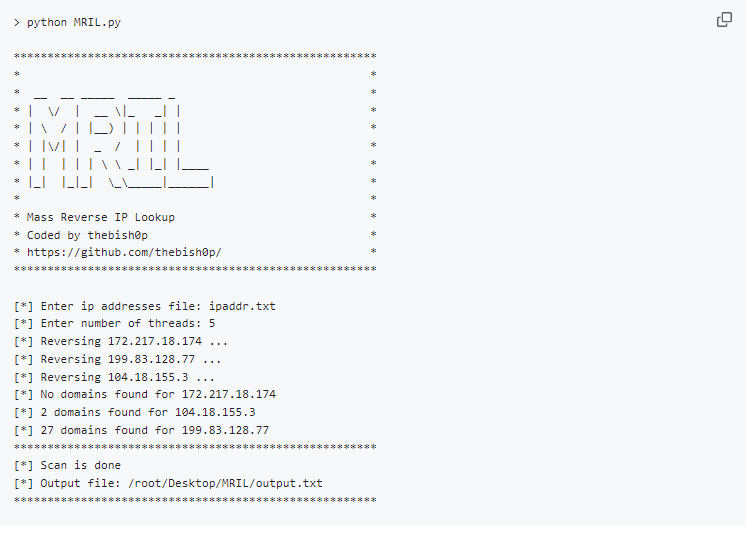Click the asterisk separator above 'Scan is done'
Viewport: 756px width, 552px height.
[195, 448]
